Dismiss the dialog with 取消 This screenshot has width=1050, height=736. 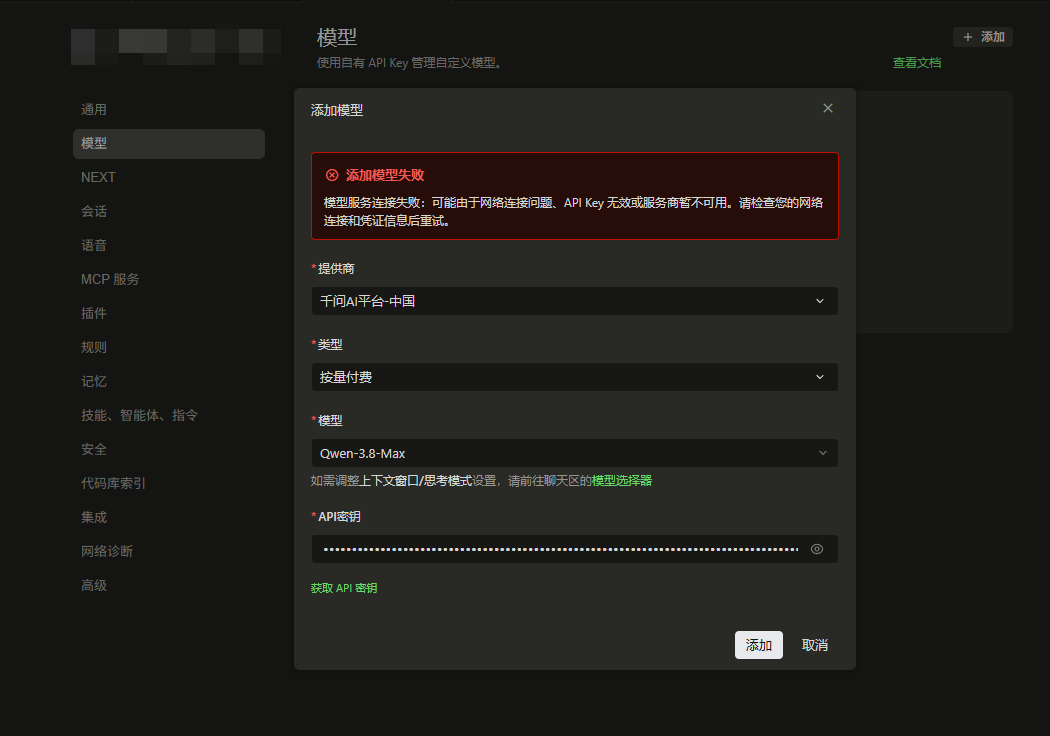click(x=814, y=645)
